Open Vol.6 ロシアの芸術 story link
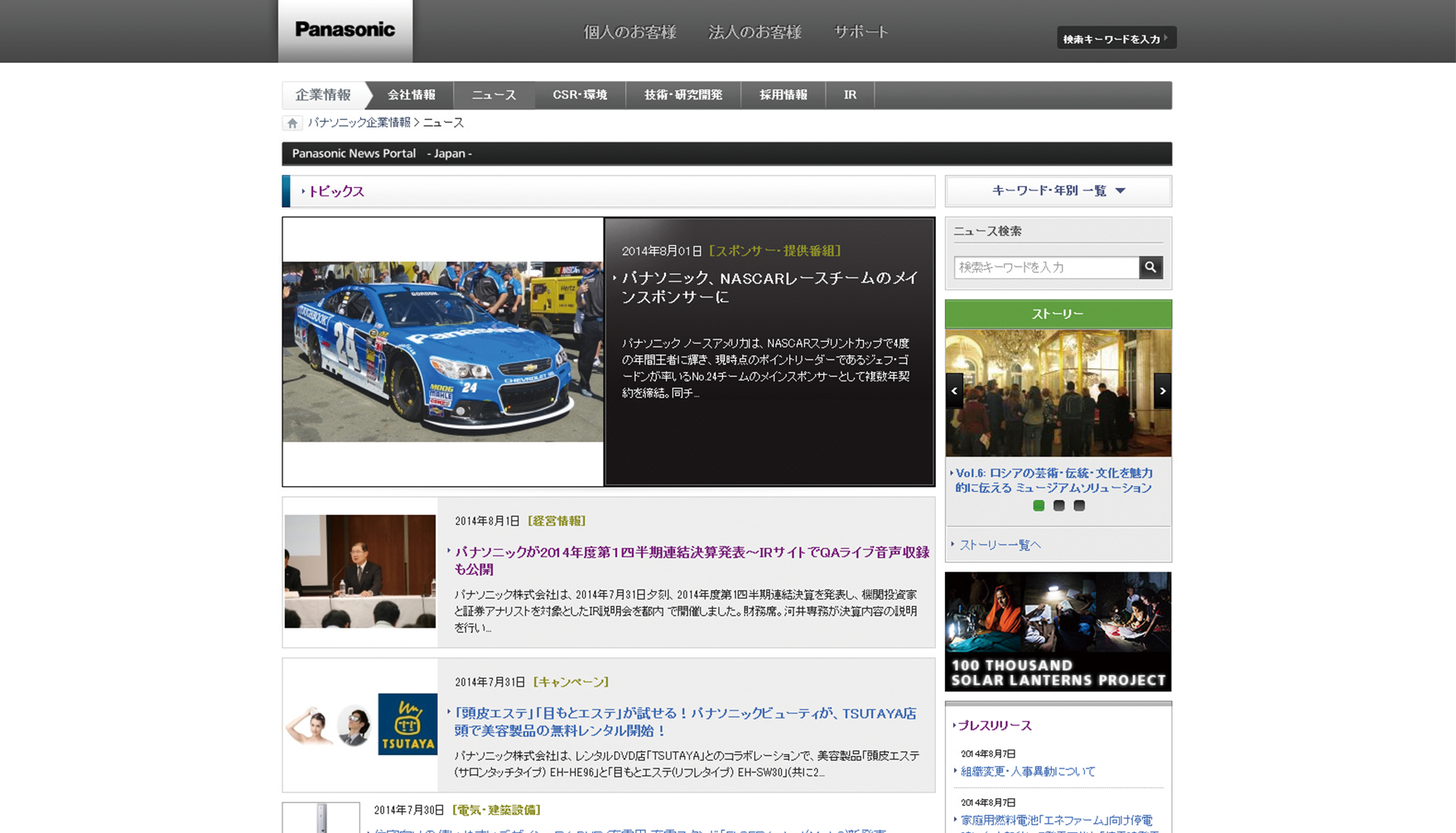Screen dimensions: 1456x833 pyautogui.click(x=1053, y=480)
